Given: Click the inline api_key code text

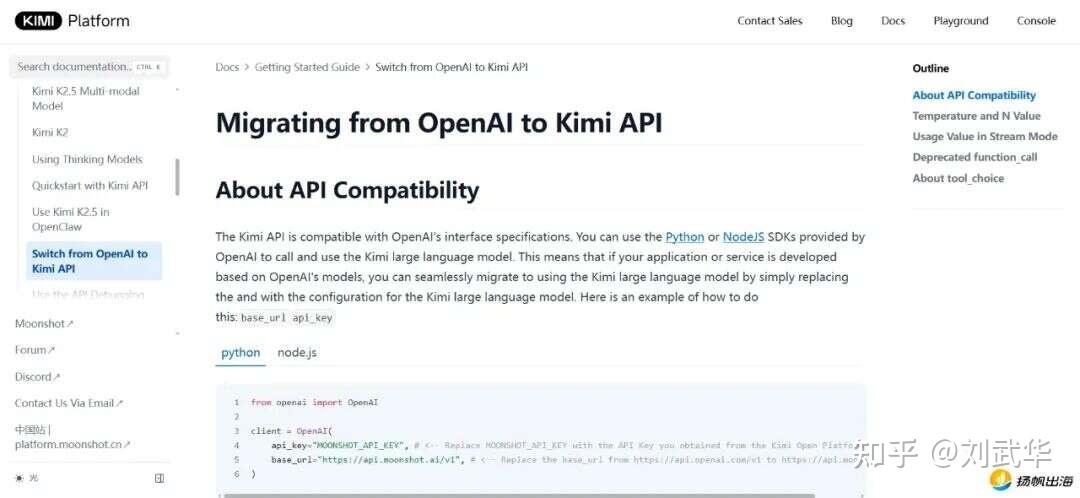Looking at the screenshot, I should [313, 318].
